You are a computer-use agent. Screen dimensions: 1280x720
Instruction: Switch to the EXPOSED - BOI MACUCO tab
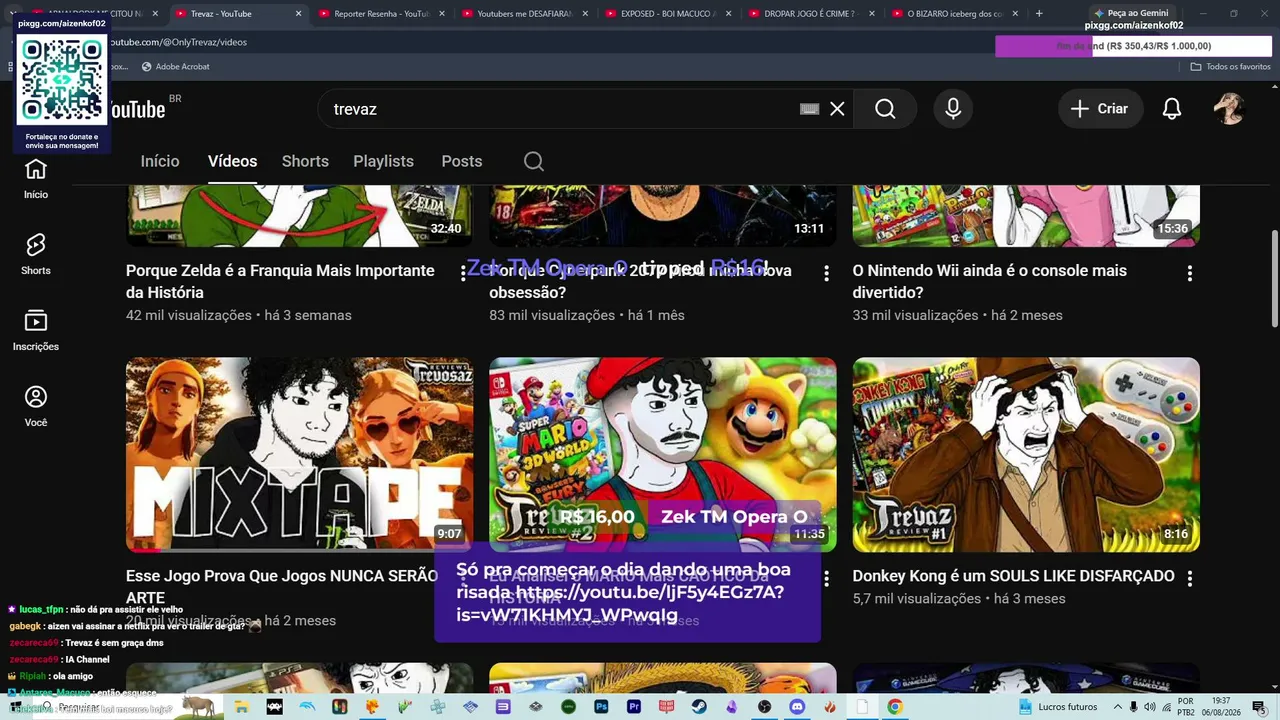668,14
